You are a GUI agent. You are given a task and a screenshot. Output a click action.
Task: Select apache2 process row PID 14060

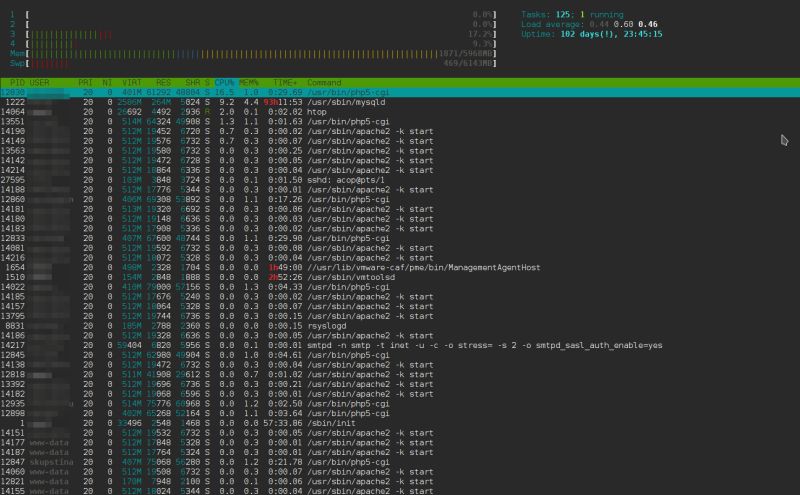400,472
